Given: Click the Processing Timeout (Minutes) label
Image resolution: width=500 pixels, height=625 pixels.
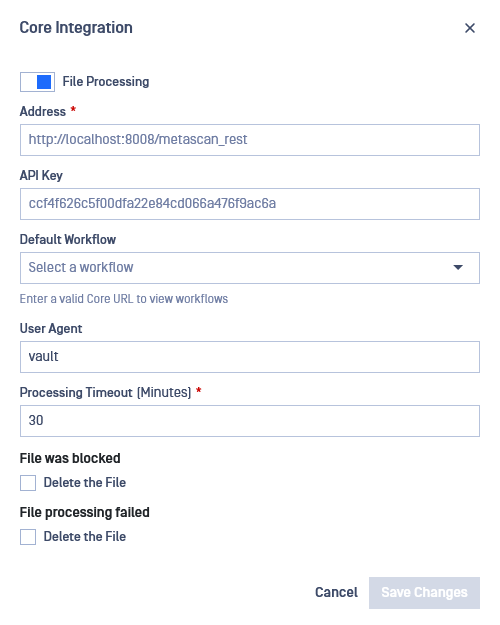Looking at the screenshot, I should click(x=106, y=393).
